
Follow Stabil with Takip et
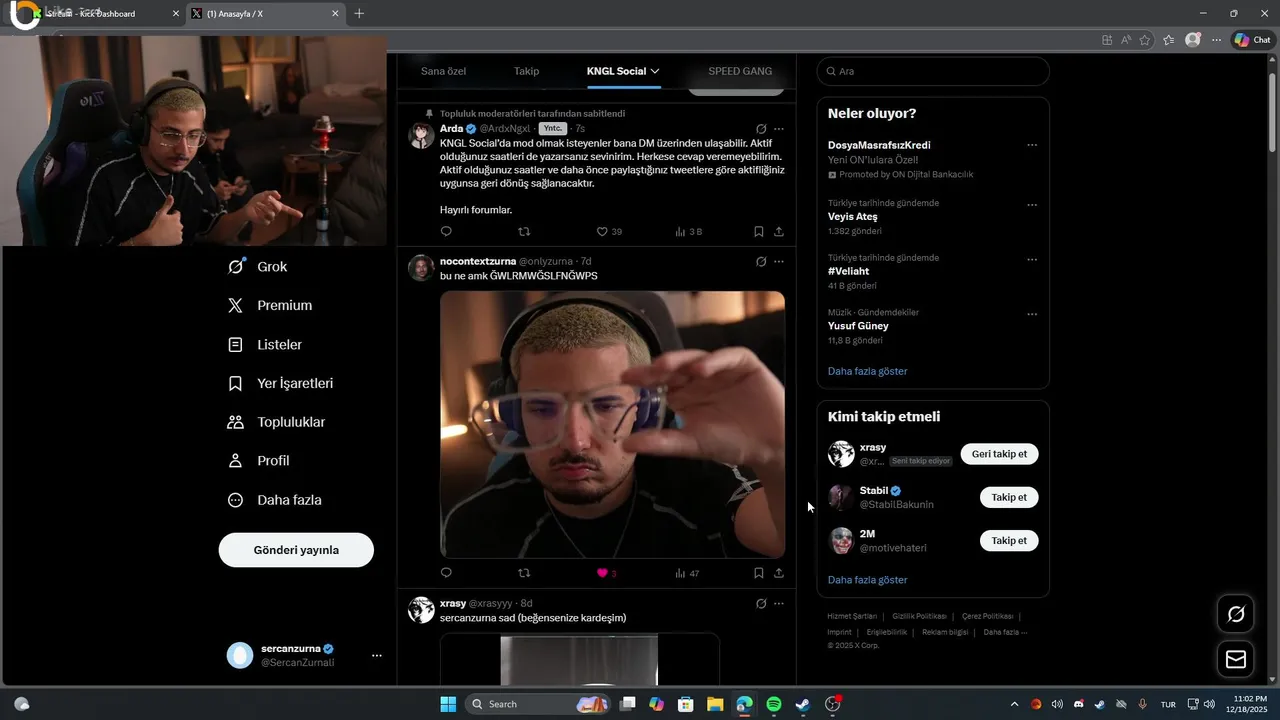coord(1009,497)
